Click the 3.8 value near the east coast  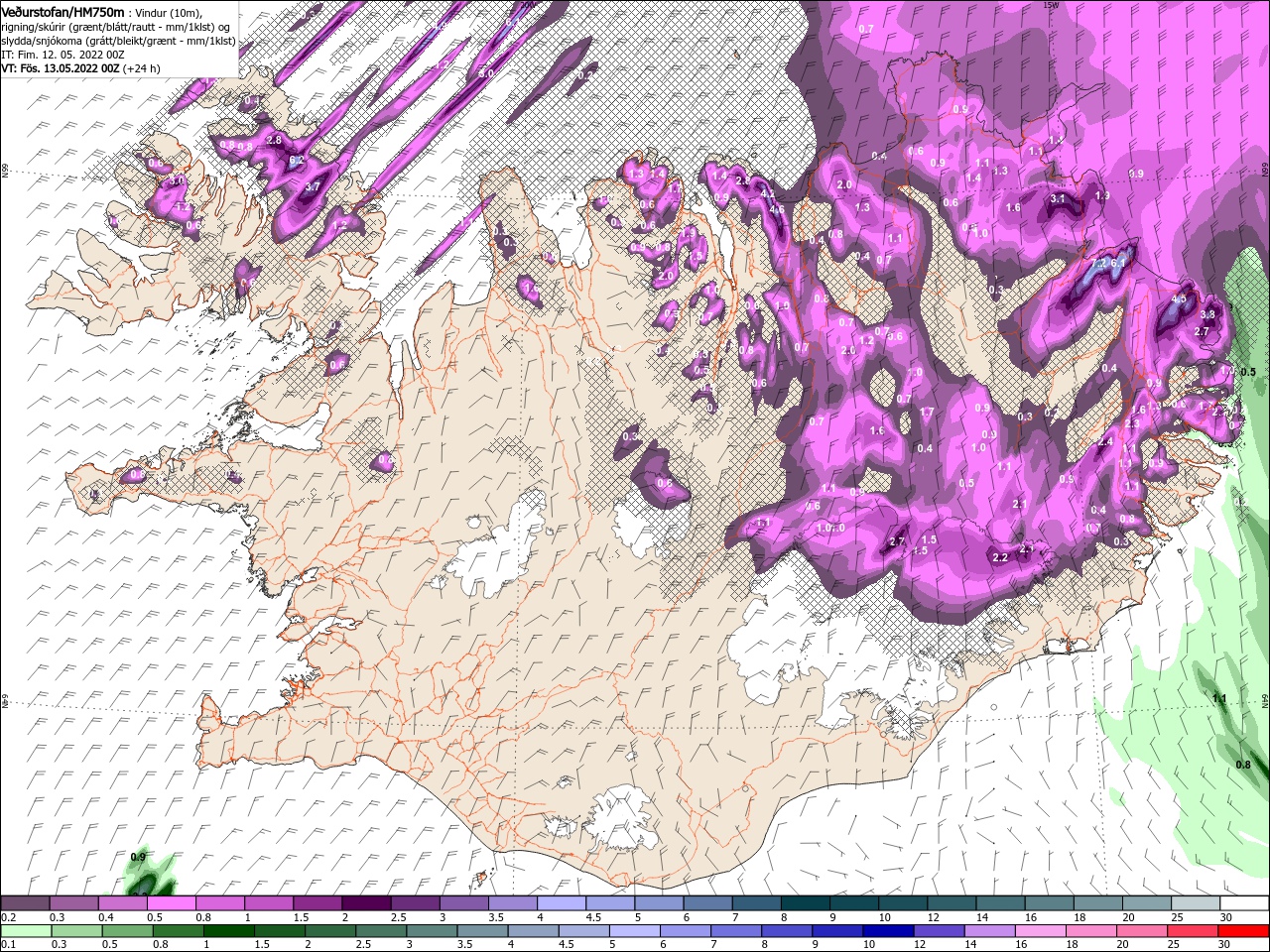(1207, 314)
